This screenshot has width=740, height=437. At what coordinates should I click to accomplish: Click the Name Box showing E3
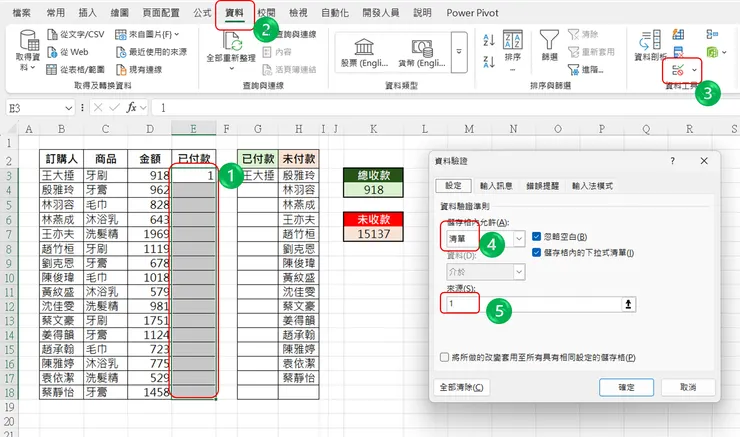(35, 108)
